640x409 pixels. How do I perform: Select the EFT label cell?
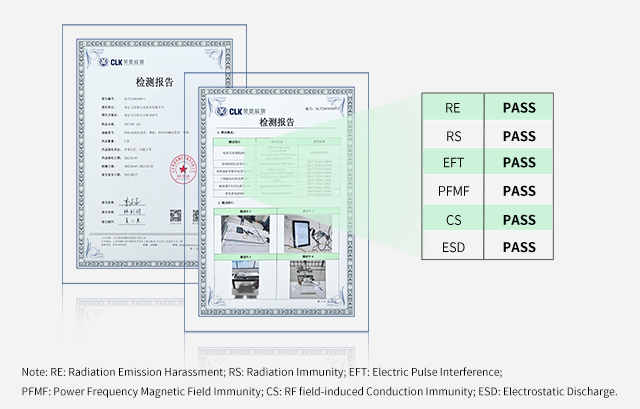point(452,162)
